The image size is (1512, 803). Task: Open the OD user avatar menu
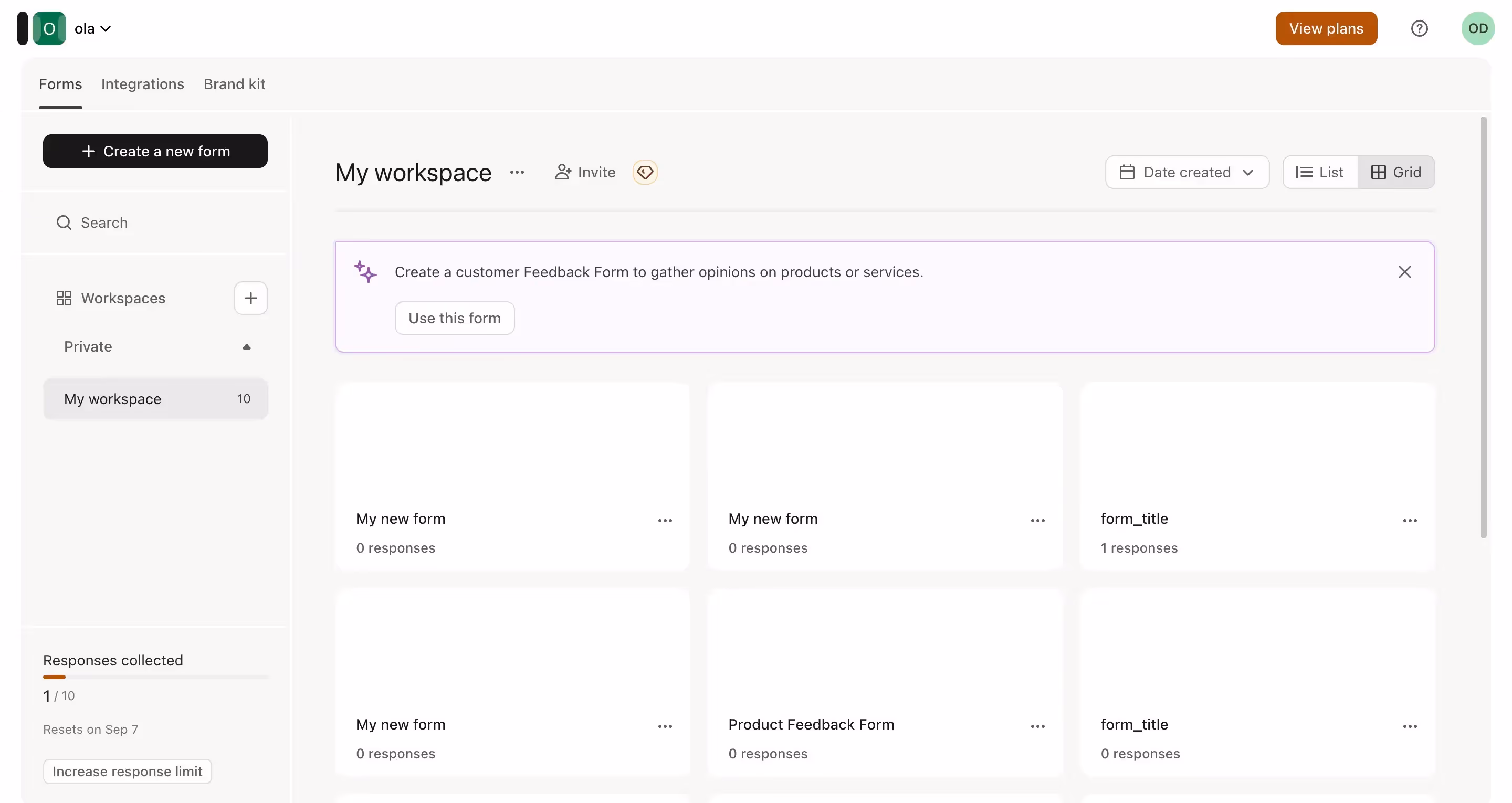click(x=1478, y=28)
